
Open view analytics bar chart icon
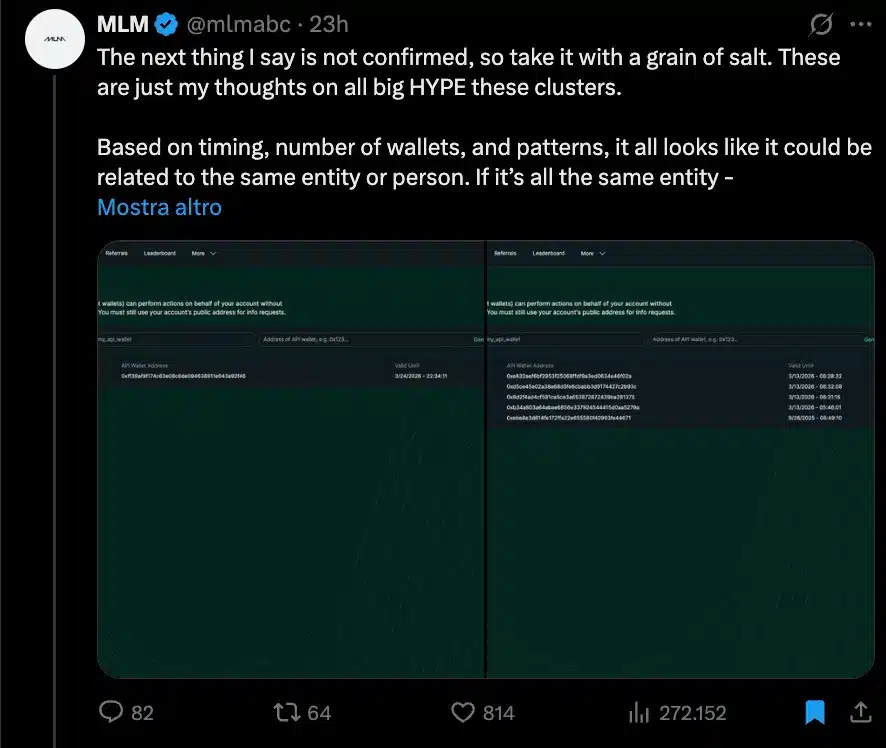point(638,712)
